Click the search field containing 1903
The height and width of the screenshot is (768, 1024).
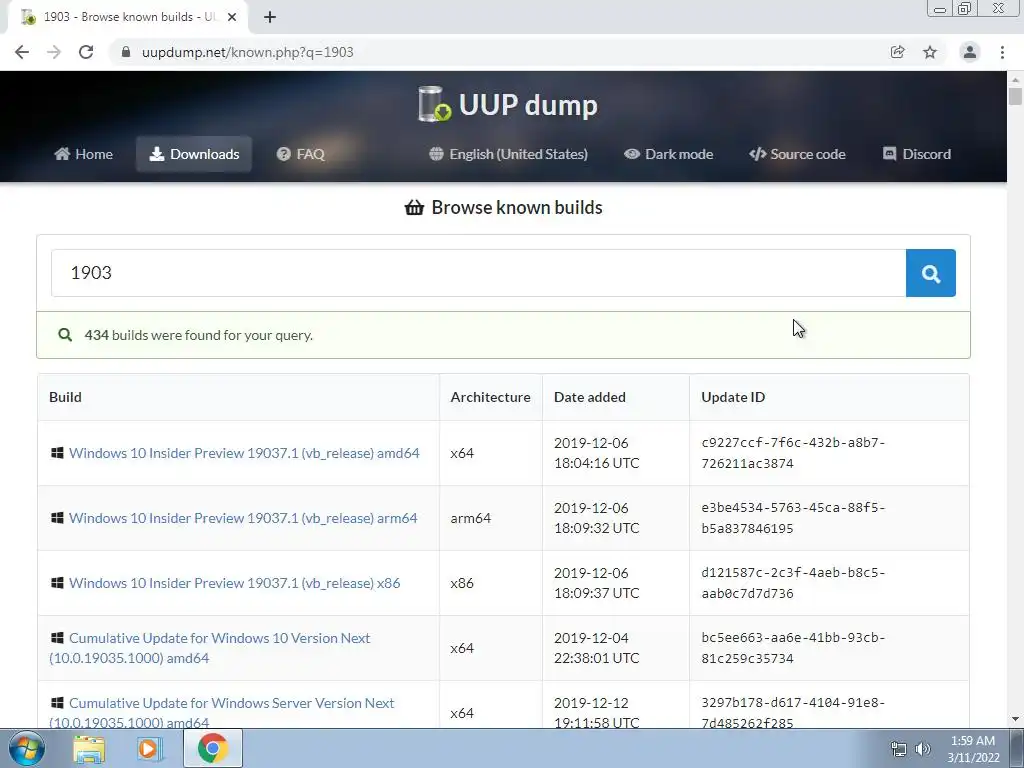479,273
